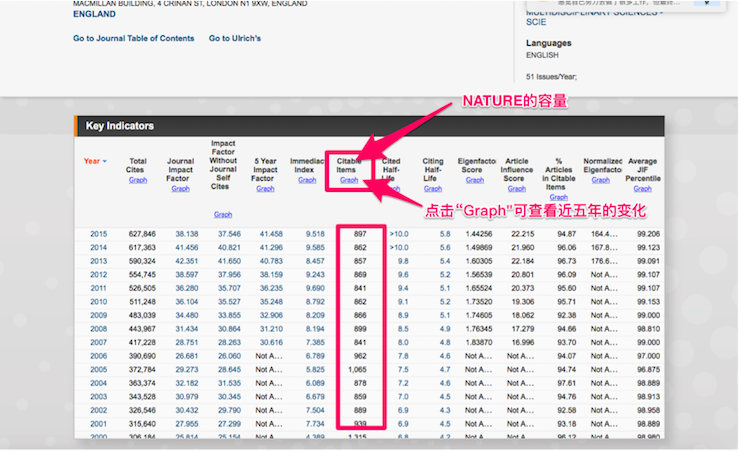
Task: Open Graph link under Eigenfactor Score
Action: pos(475,180)
